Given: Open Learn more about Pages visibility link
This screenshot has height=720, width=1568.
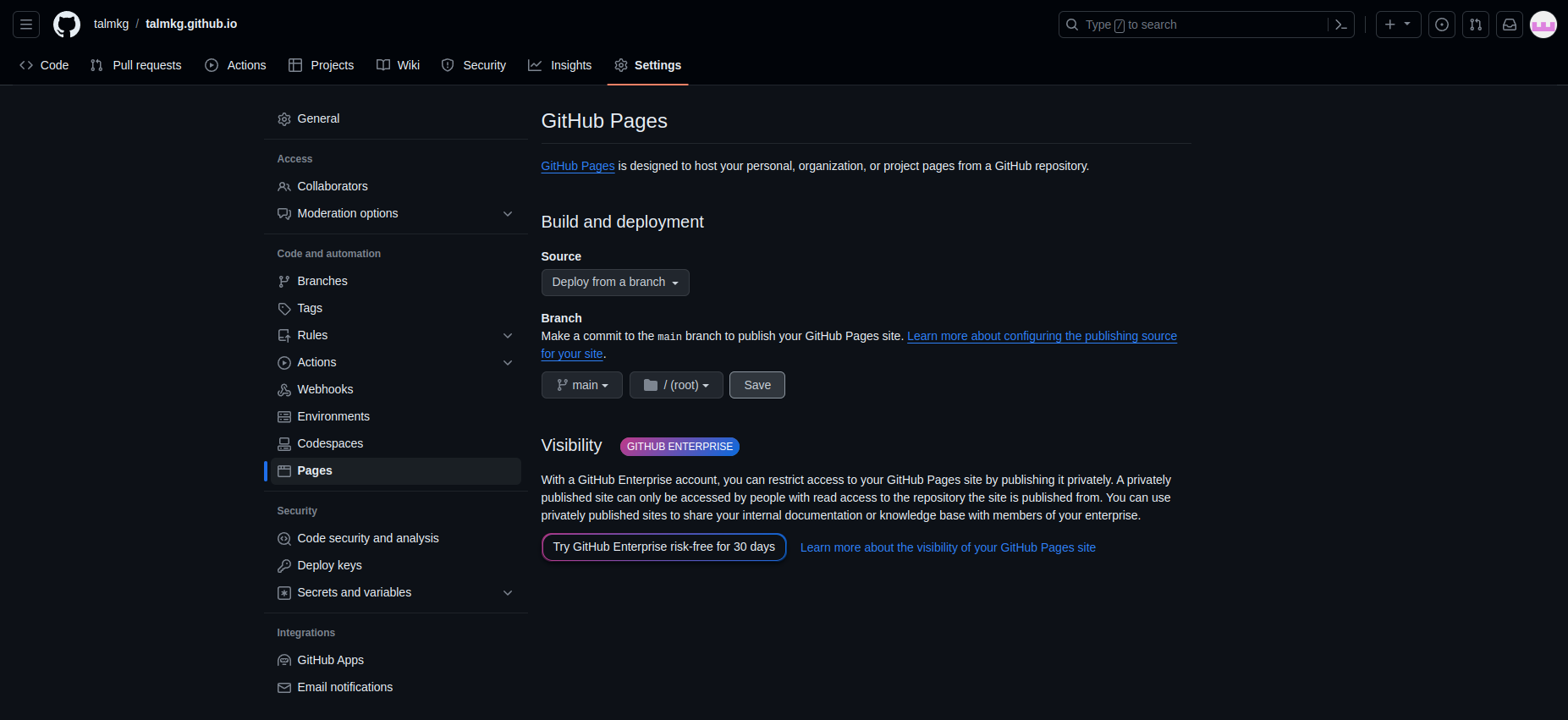Looking at the screenshot, I should 948,547.
